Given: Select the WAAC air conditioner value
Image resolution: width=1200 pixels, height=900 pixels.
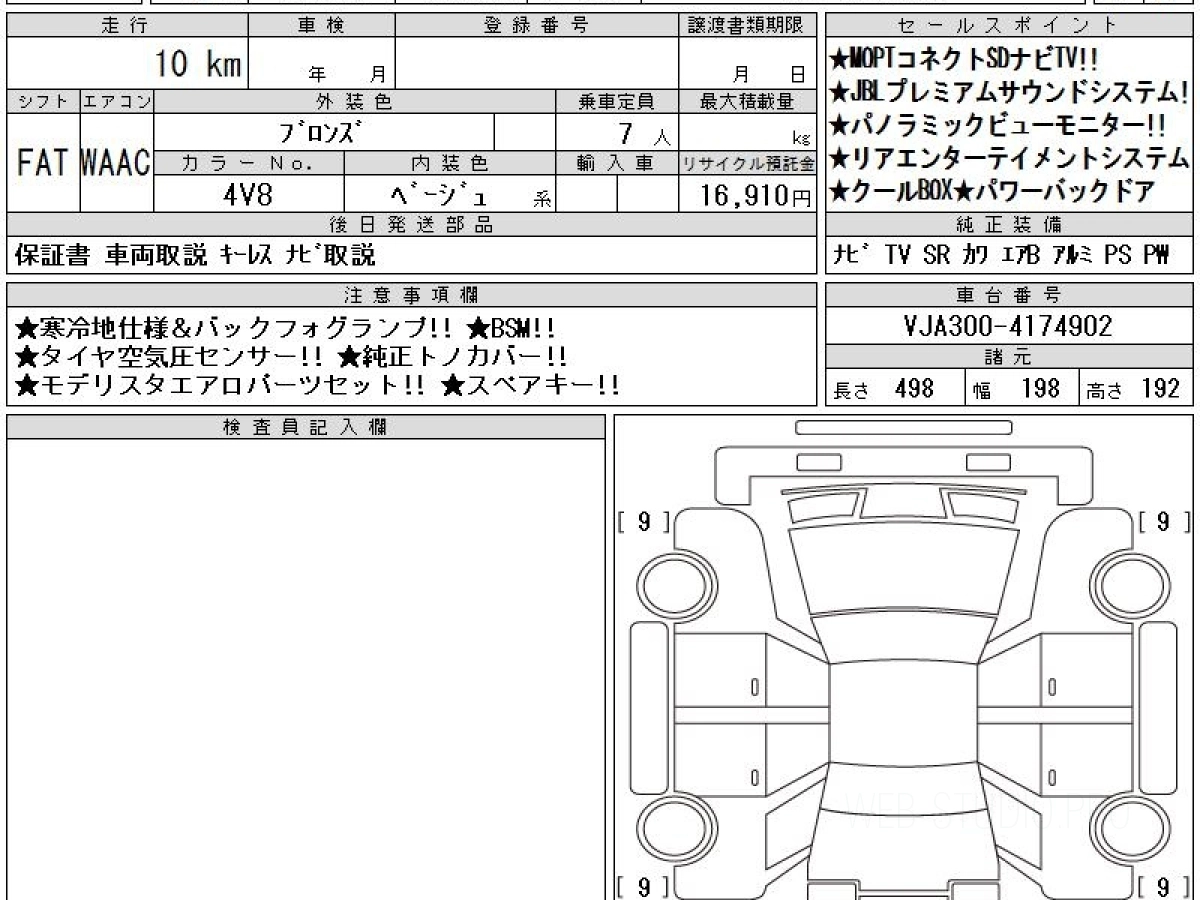Looking at the screenshot, I should tap(117, 164).
